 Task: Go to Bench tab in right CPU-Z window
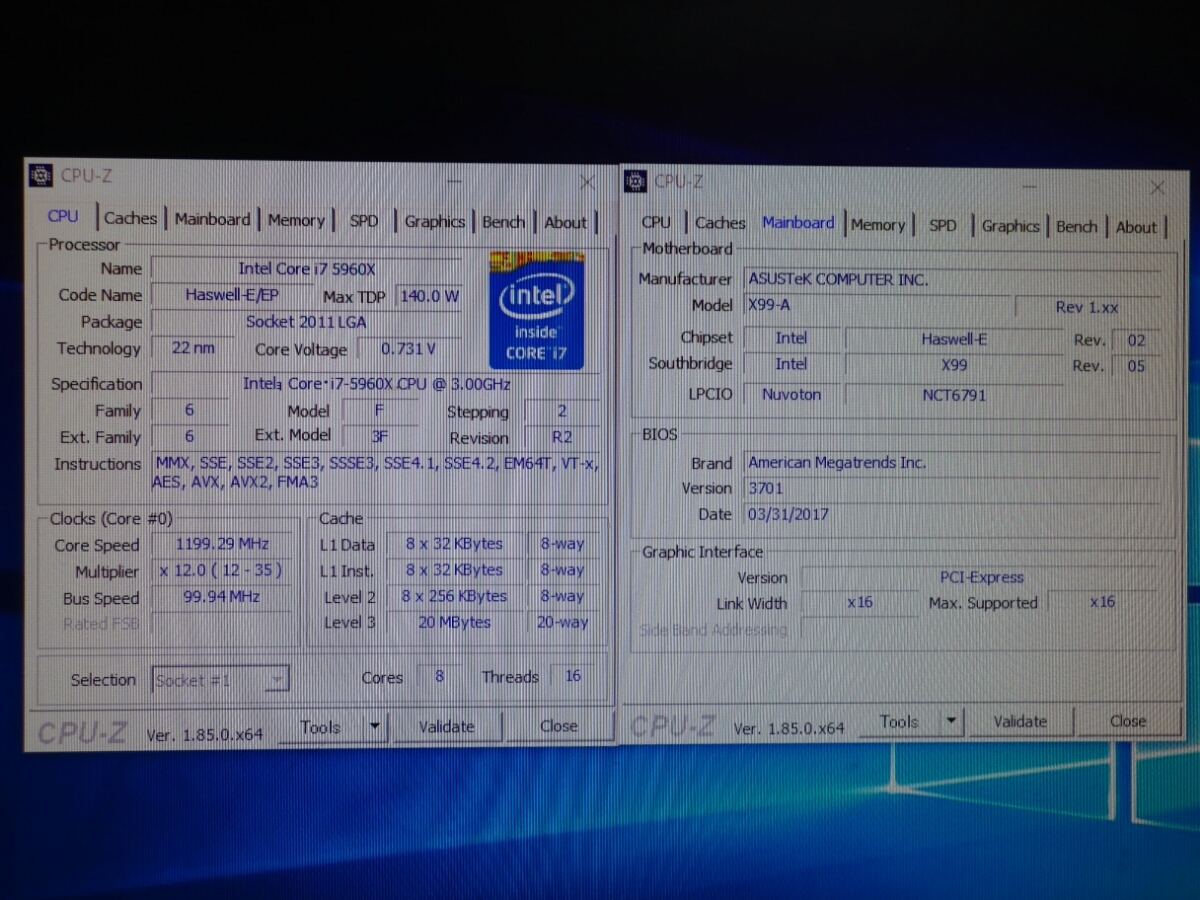pos(1076,227)
